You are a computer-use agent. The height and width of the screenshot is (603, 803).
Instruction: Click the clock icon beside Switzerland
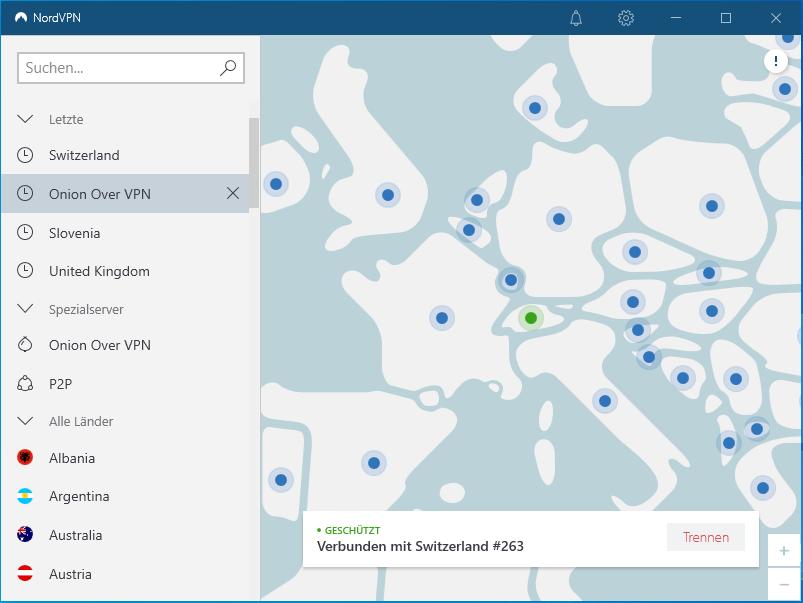point(25,155)
